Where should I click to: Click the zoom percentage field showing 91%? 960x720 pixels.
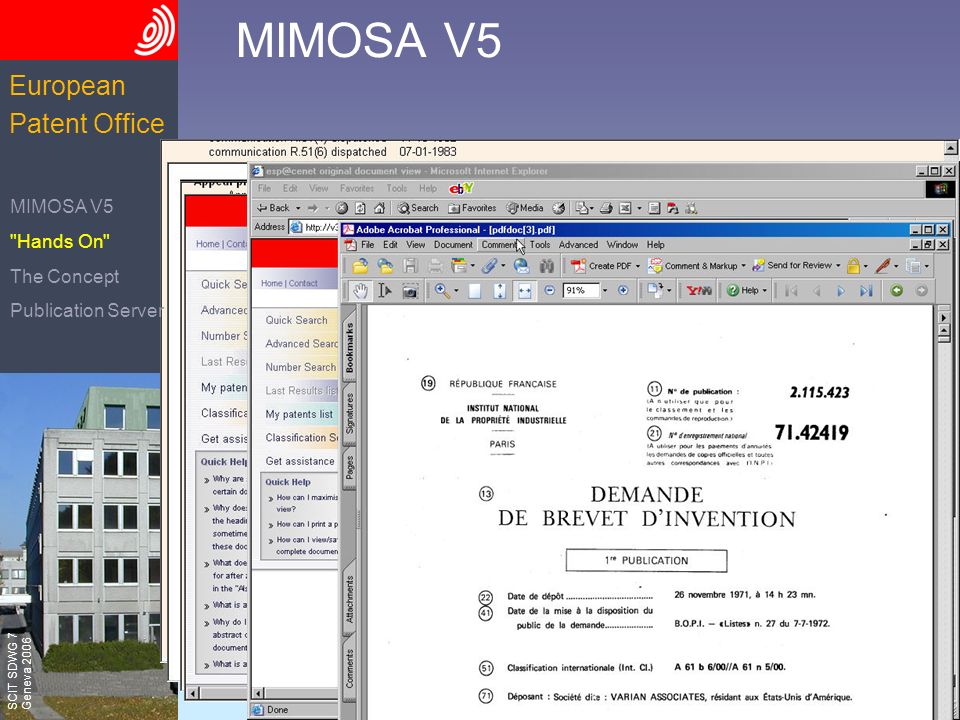[x=581, y=290]
